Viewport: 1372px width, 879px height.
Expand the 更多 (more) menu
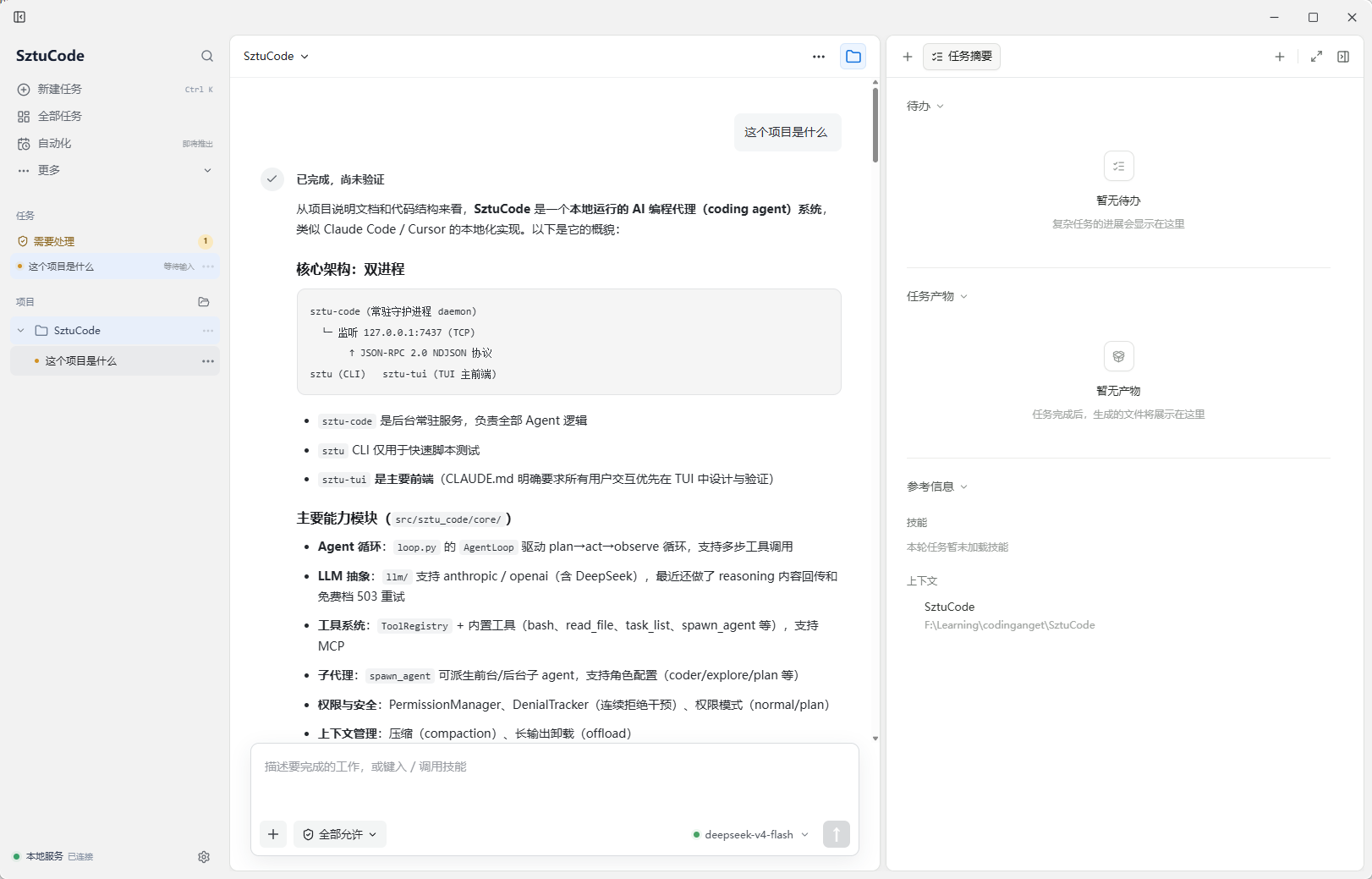pyautogui.click(x=115, y=170)
